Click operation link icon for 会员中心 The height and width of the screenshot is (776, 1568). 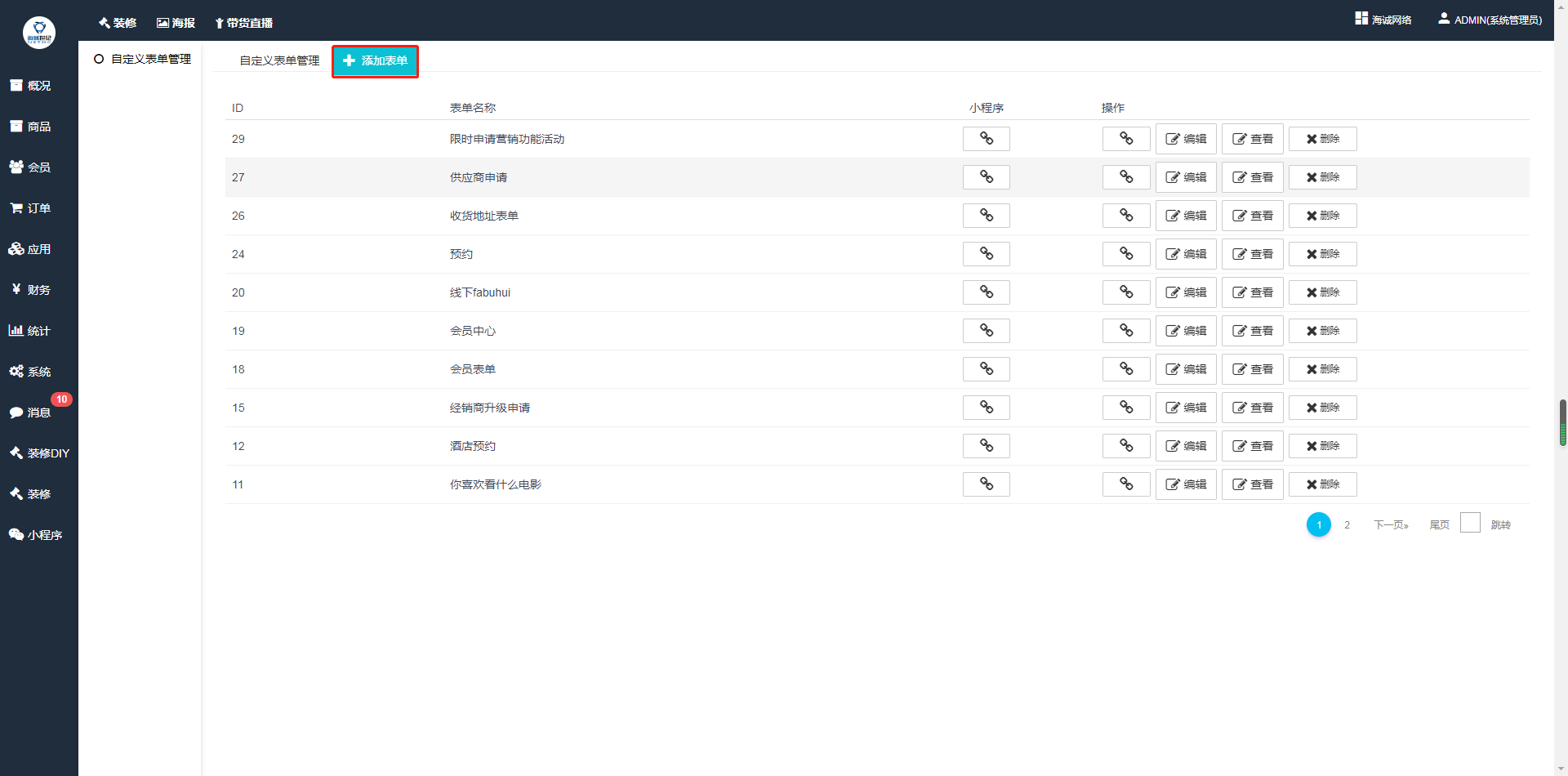(1126, 331)
